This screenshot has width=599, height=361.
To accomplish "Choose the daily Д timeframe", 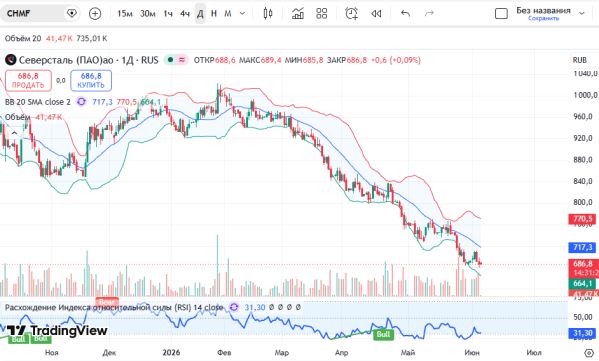I will click(200, 14).
